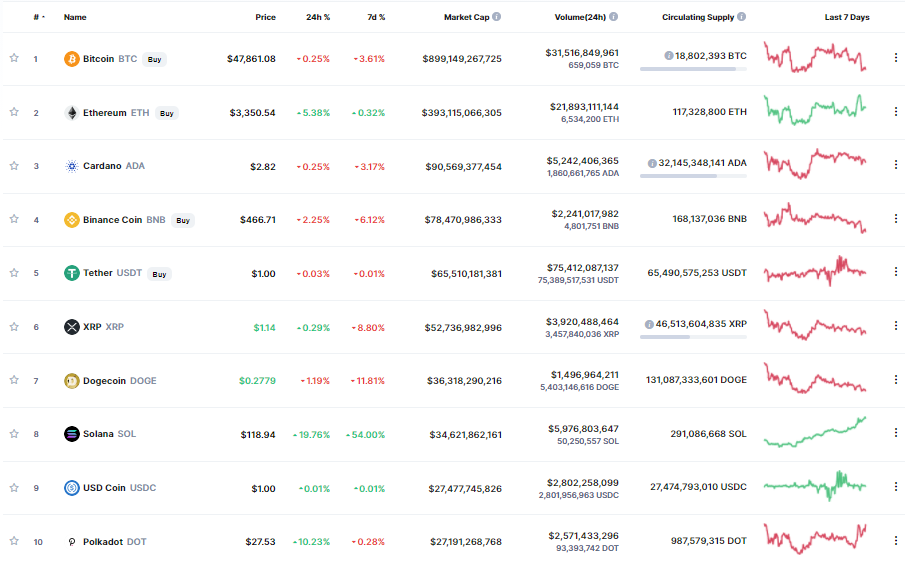Star Bitcoin to add to watchlist
905x566 pixels.
[14, 58]
